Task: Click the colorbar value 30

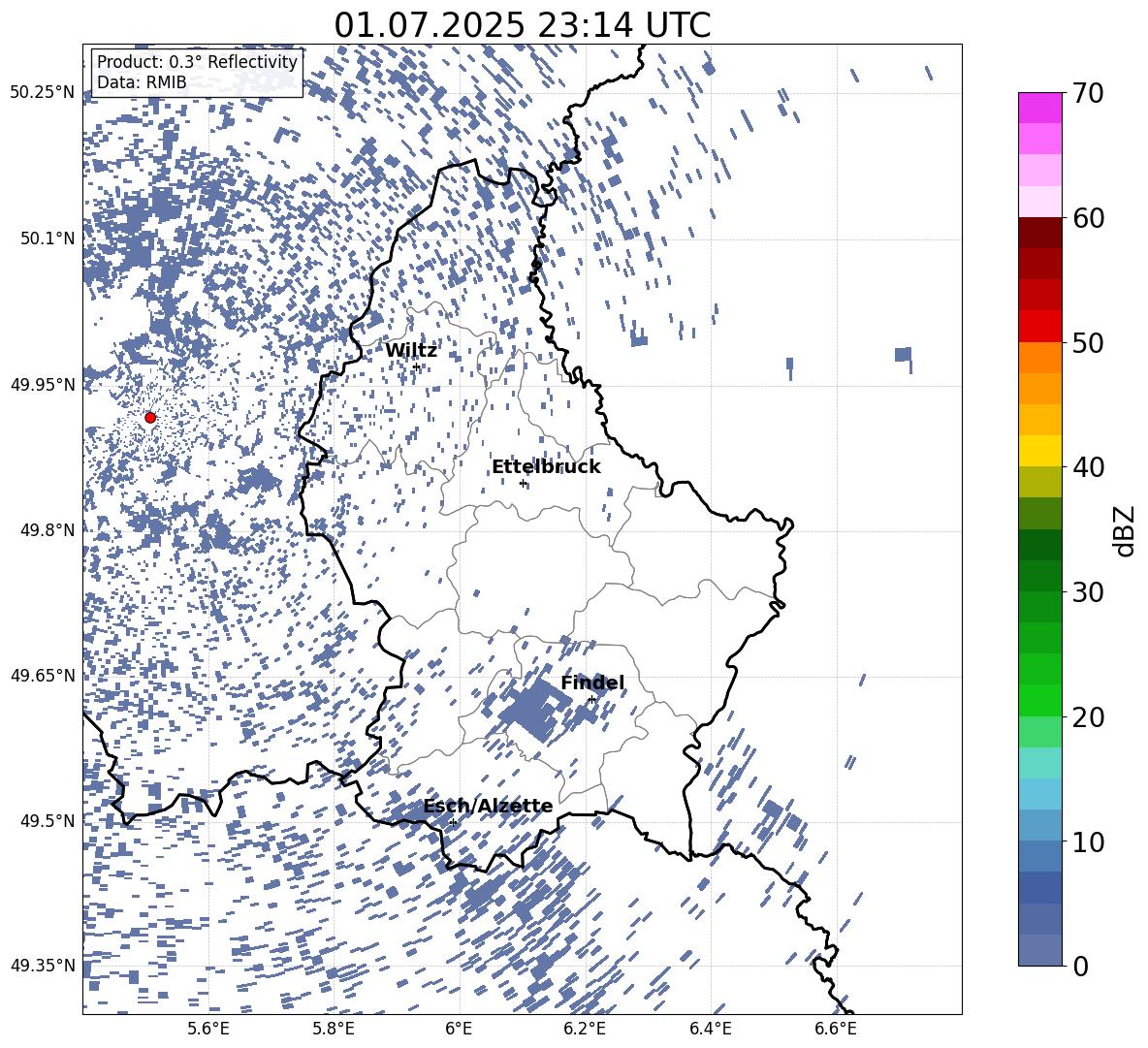Action: coord(1089,592)
